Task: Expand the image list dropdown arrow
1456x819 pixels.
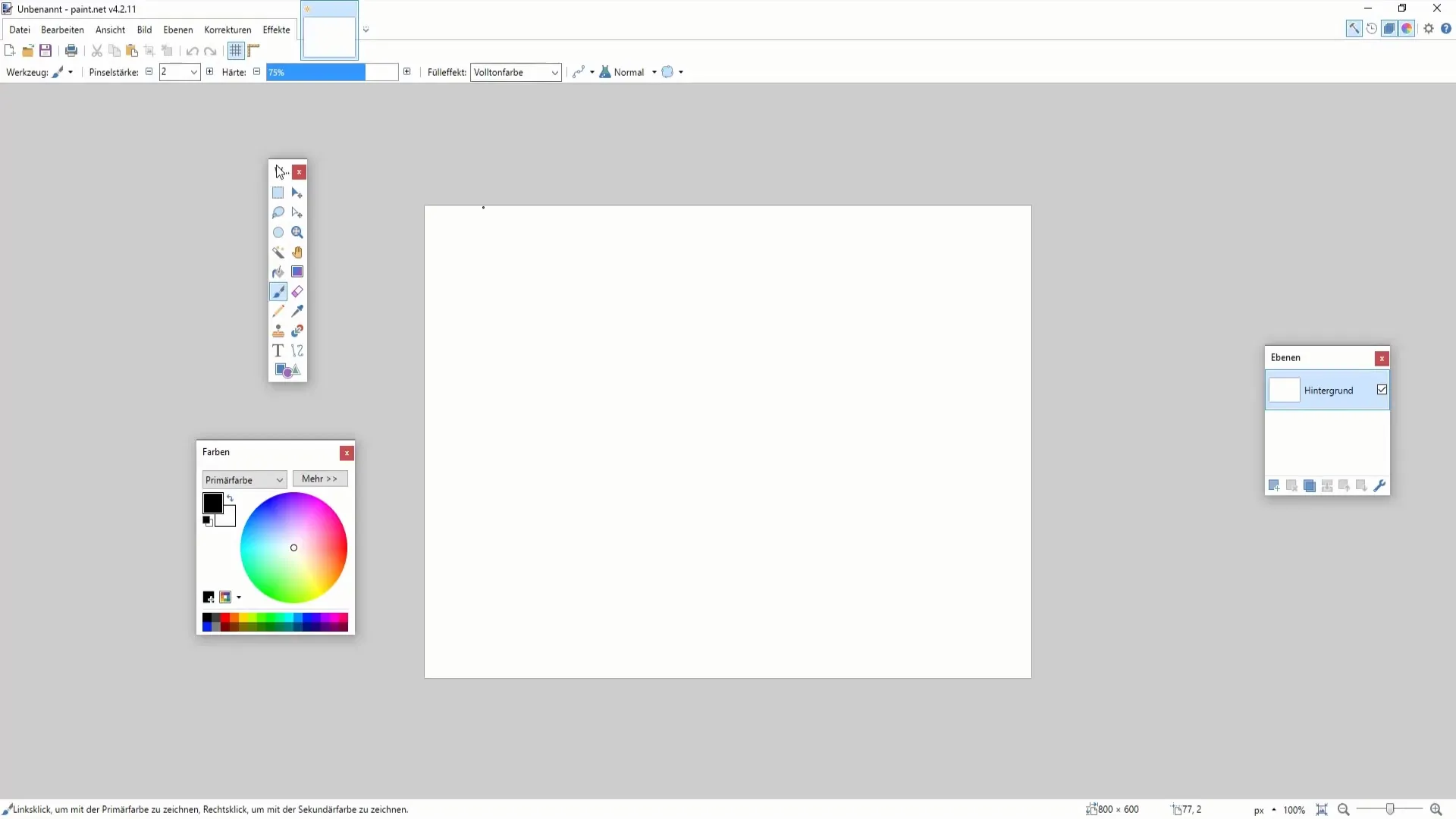Action: point(366,30)
